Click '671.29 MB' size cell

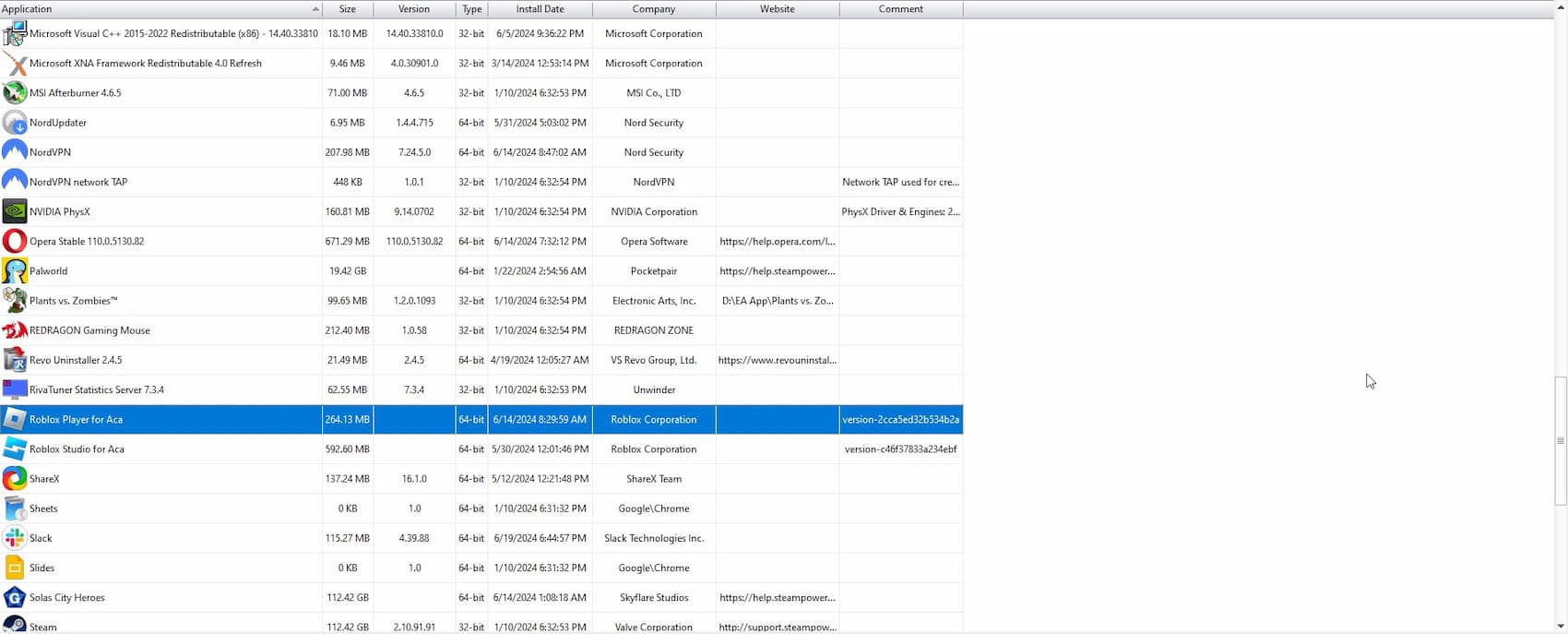(348, 241)
